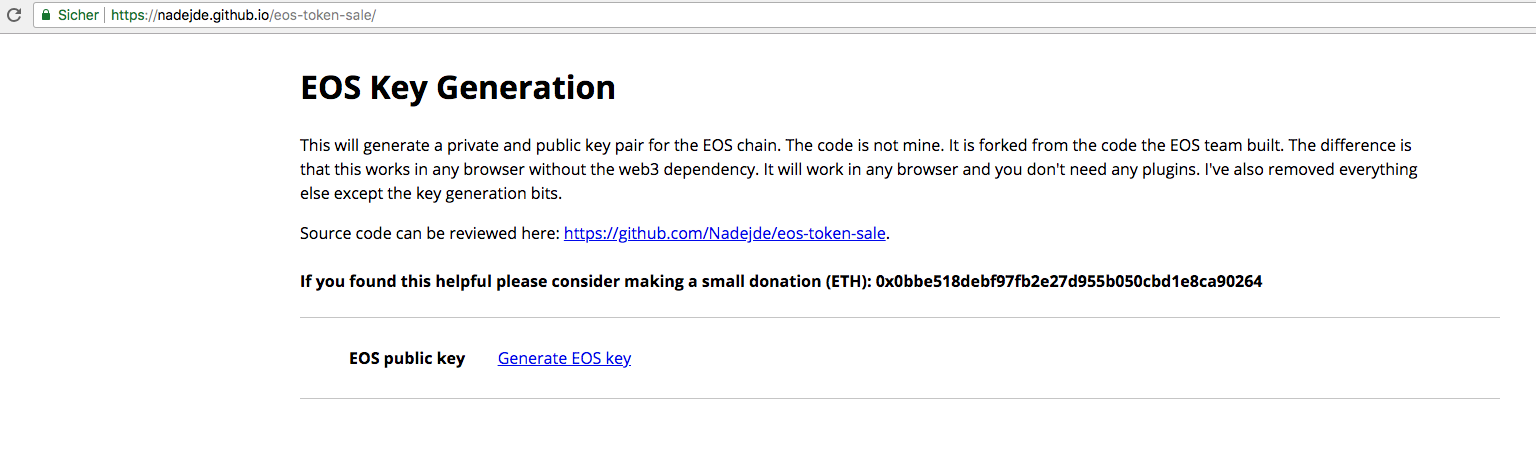Click the divider line below Generate EOS key
This screenshot has height=464, width=1536.
coord(900,398)
